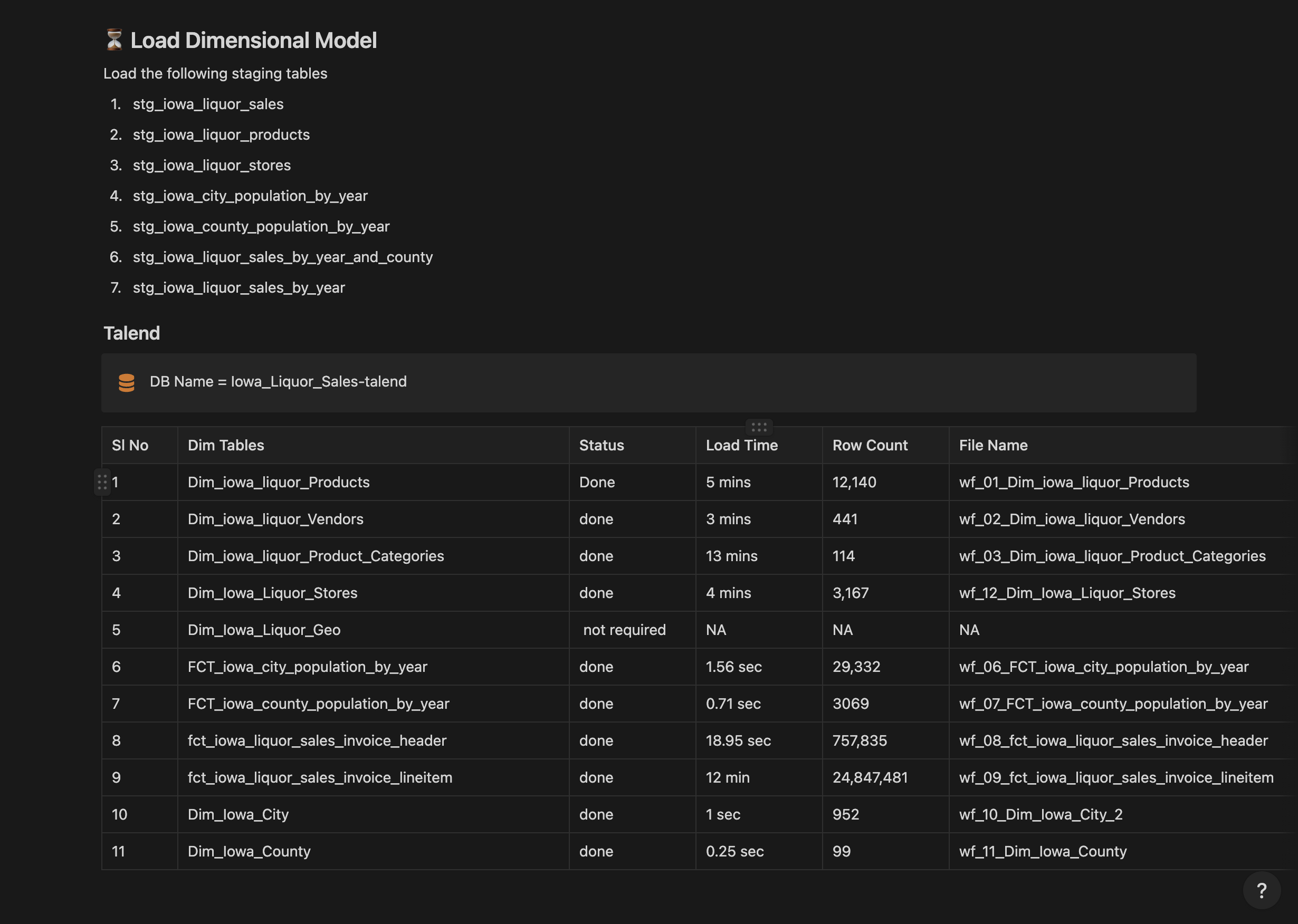This screenshot has width=1298, height=924.
Task: Open the Dim Tables column header menu
Action: pyautogui.click(x=225, y=445)
